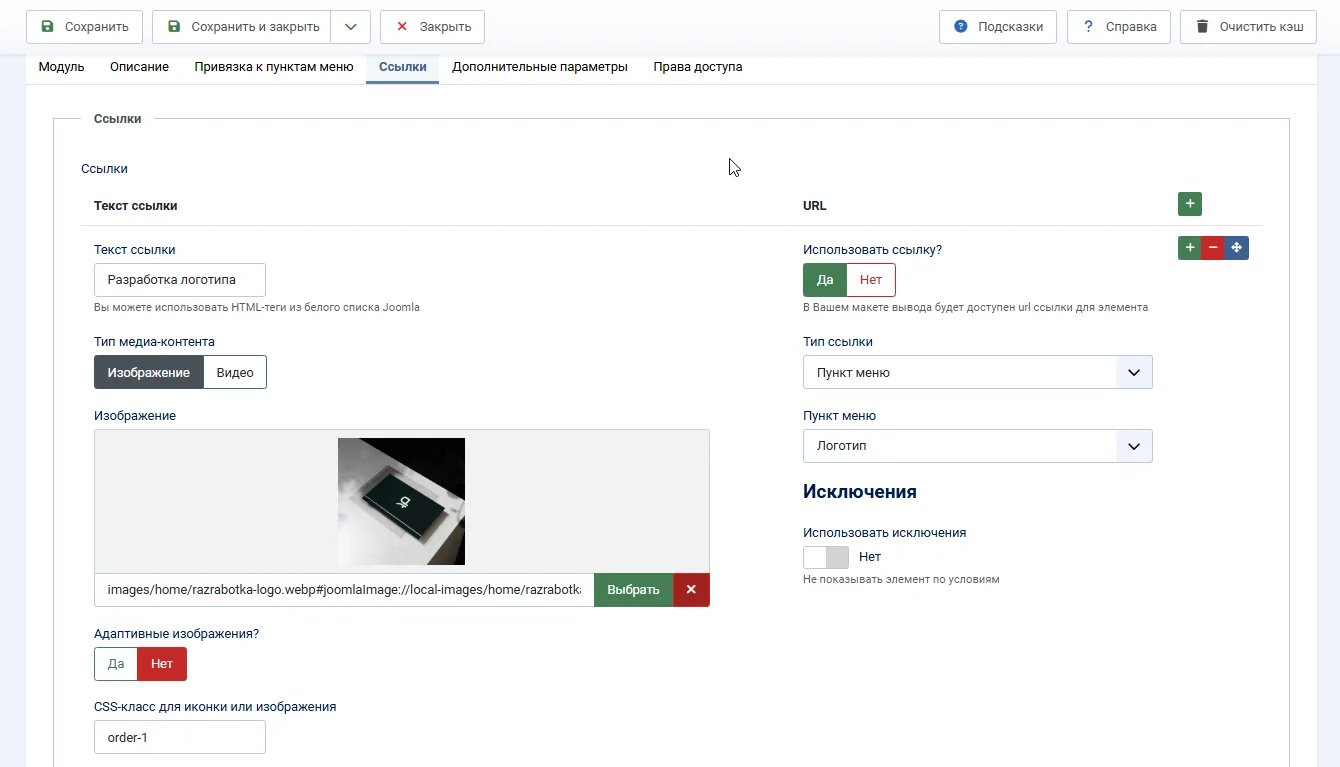
Task: Click the Save button with disk icon
Action: click(84, 27)
